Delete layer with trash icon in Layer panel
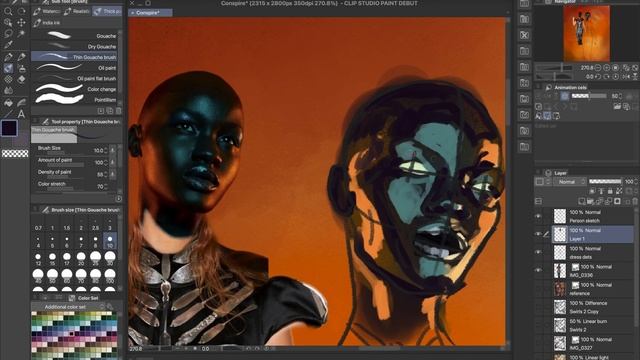 tap(635, 201)
